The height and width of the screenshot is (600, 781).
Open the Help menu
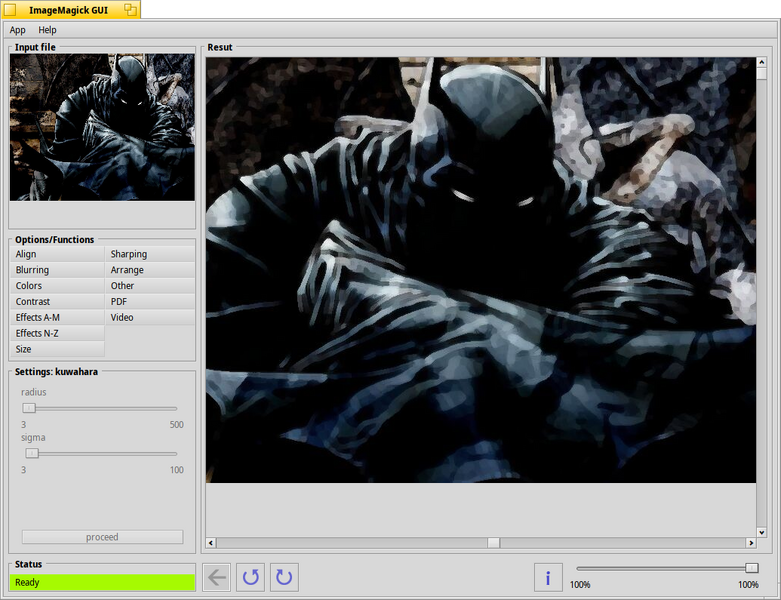point(47,30)
